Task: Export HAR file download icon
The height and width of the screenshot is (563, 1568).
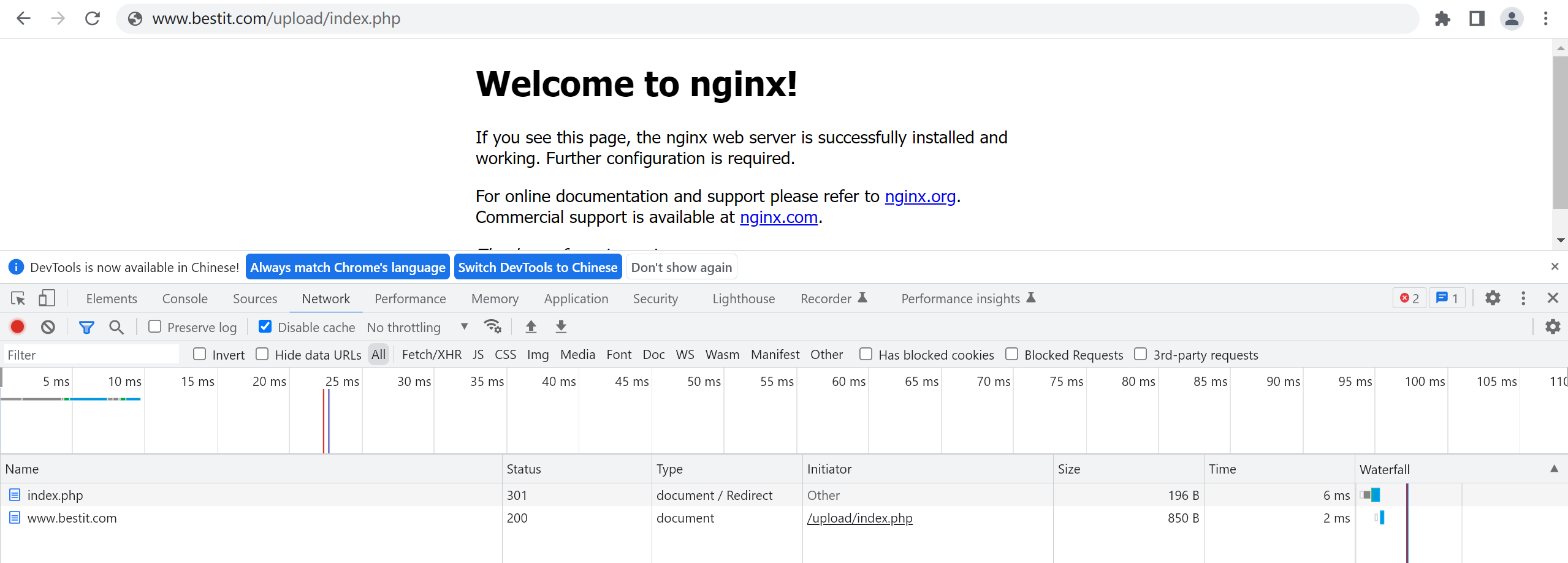Action: click(561, 327)
